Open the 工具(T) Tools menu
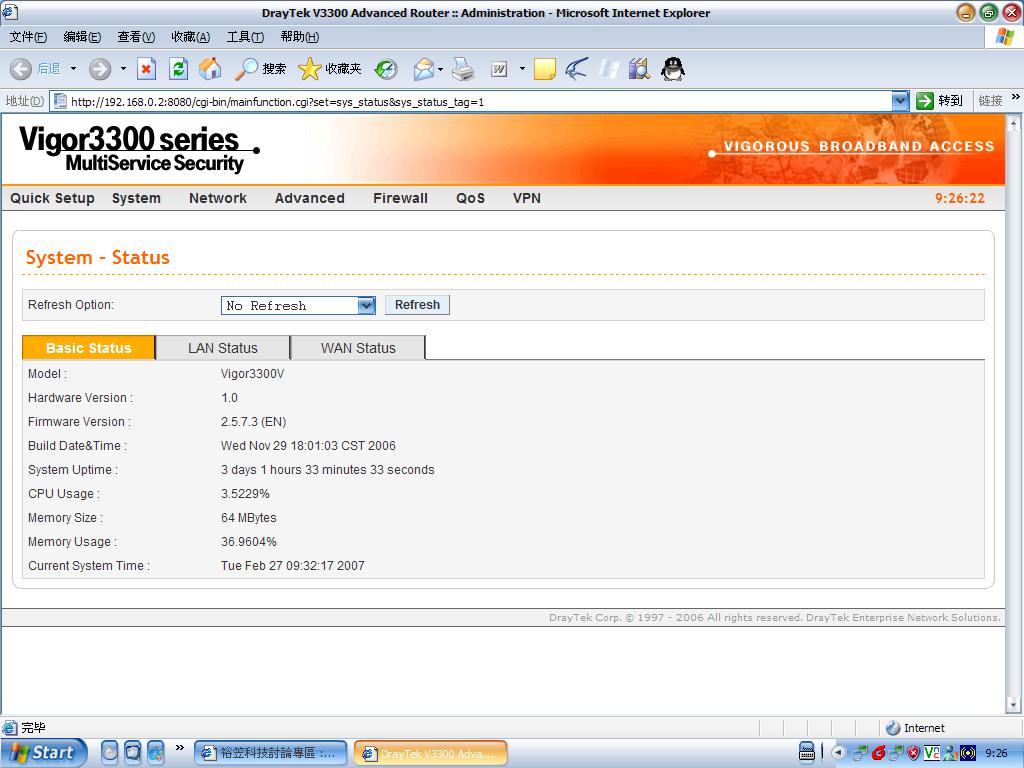 pyautogui.click(x=245, y=37)
